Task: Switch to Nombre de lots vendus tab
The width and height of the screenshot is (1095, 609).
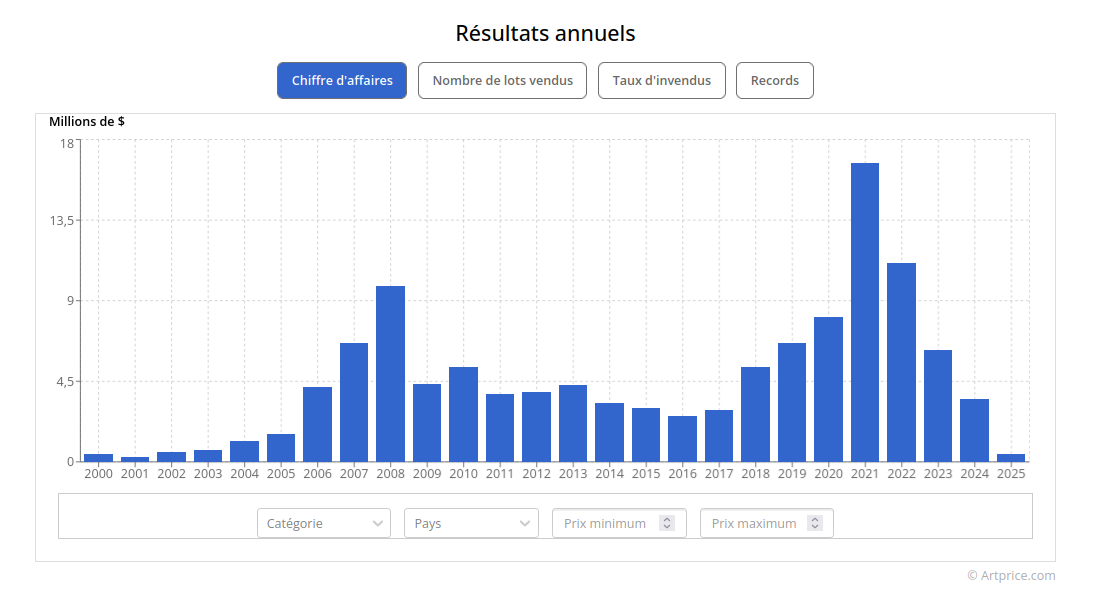Action: 502,80
